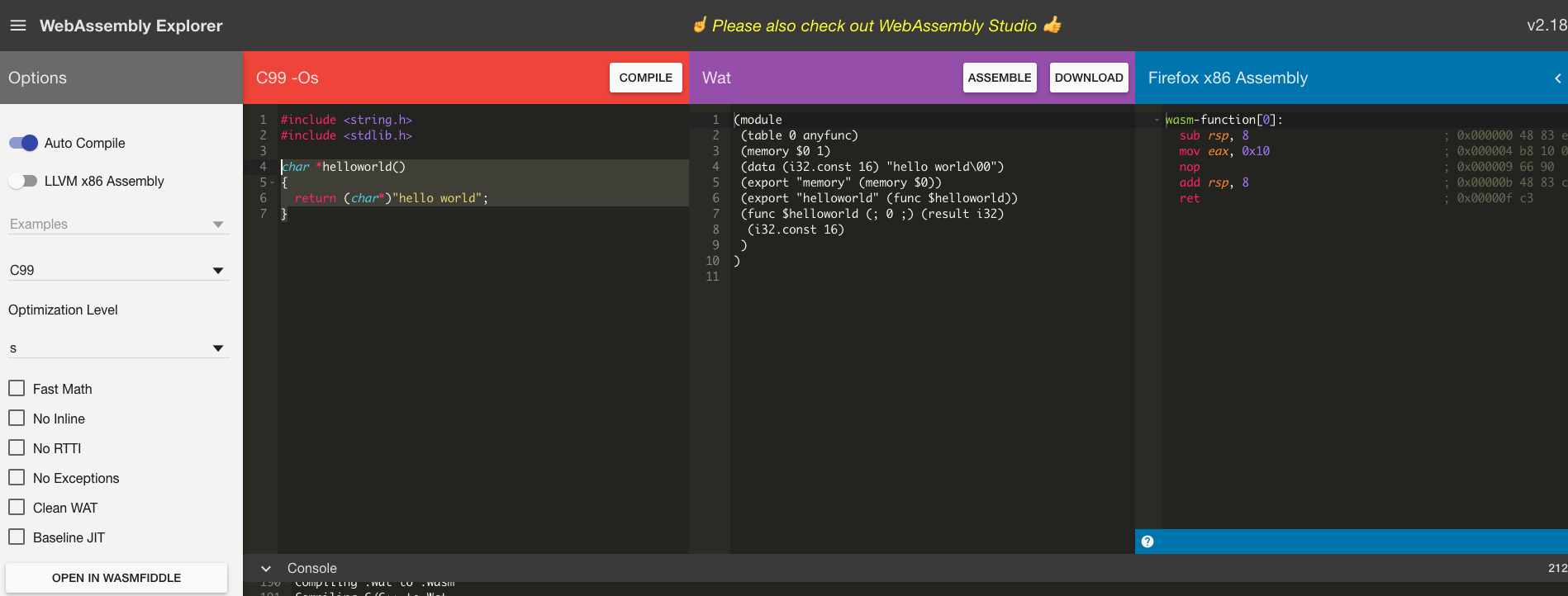Screen dimensions: 1568x596
Task: Click the (memory $0 1) line
Action: pyautogui.click(x=786, y=151)
